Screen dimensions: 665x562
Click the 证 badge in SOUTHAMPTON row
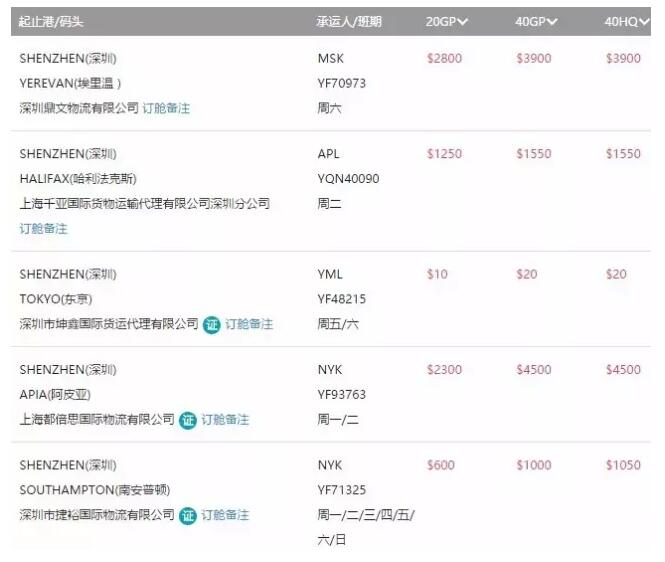click(188, 516)
